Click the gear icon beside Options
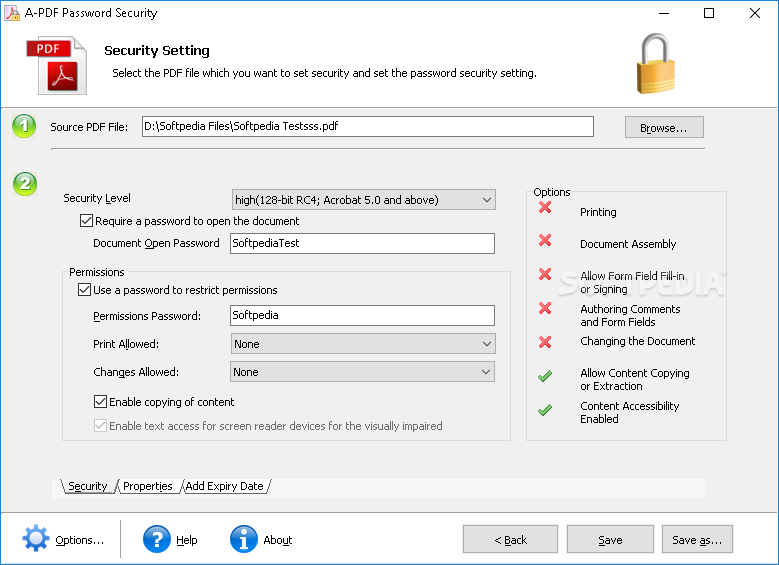 tap(36, 539)
